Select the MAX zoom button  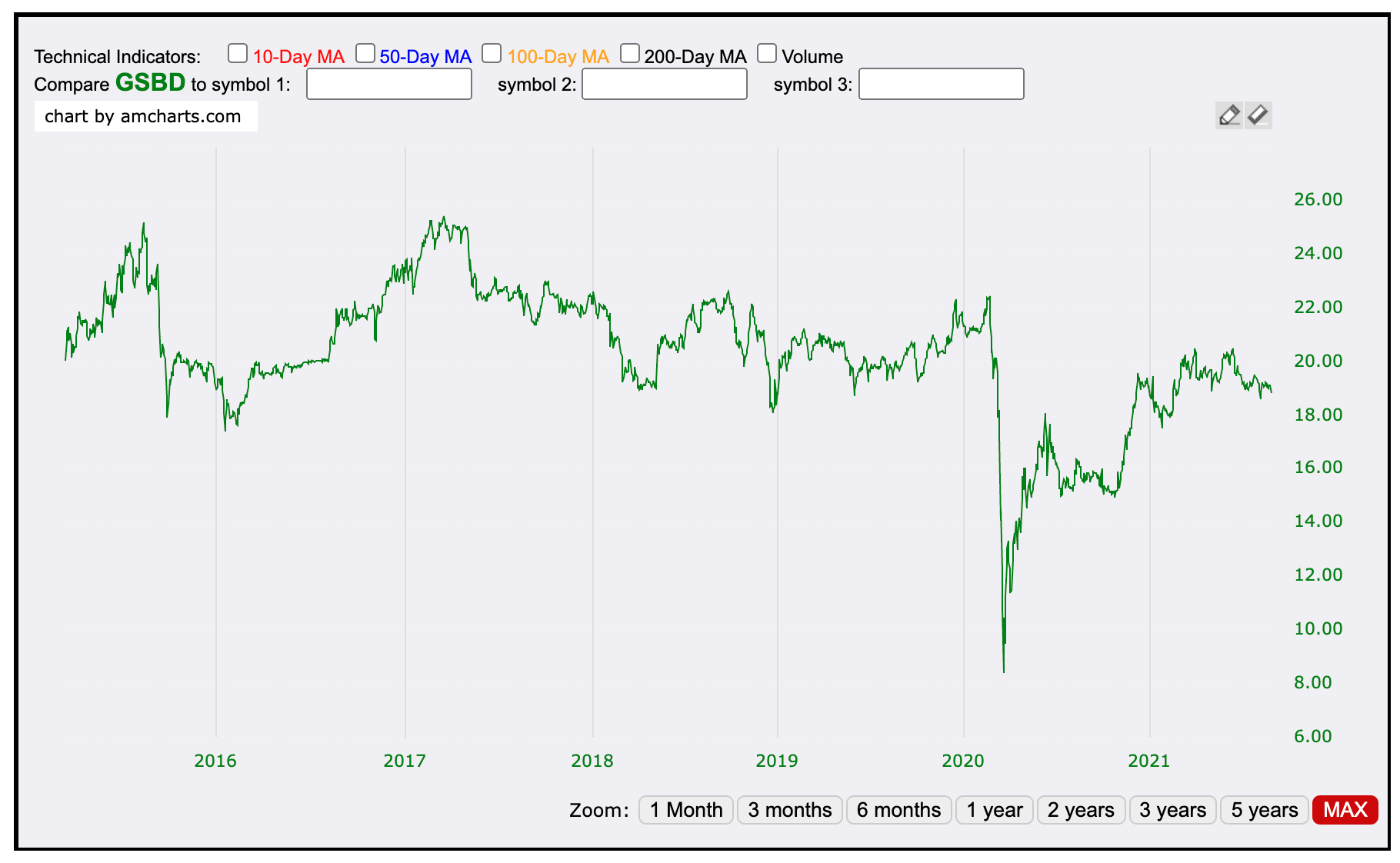pyautogui.click(x=1345, y=810)
